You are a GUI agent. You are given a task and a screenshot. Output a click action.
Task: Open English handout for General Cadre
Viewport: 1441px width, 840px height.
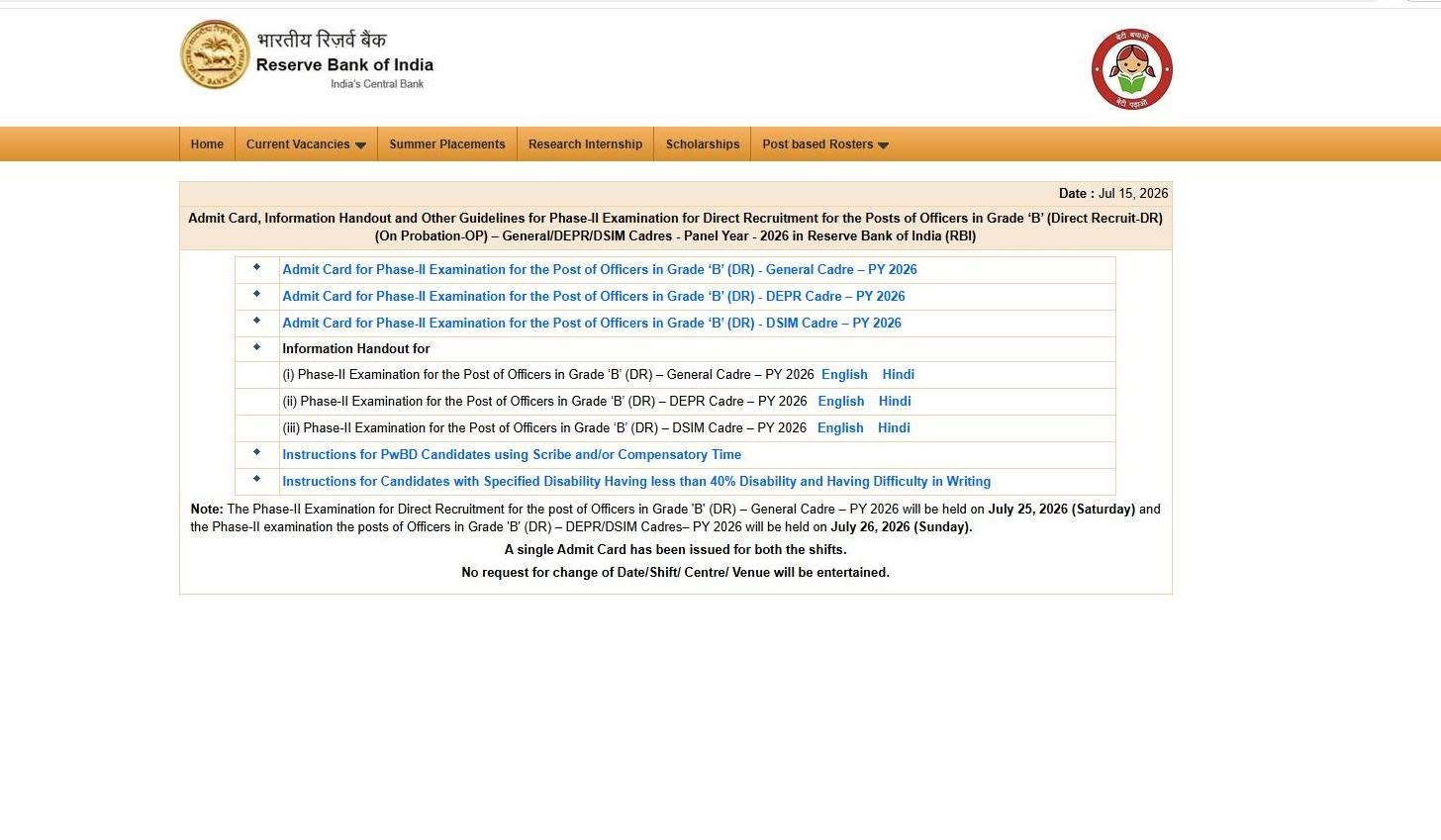point(844,375)
